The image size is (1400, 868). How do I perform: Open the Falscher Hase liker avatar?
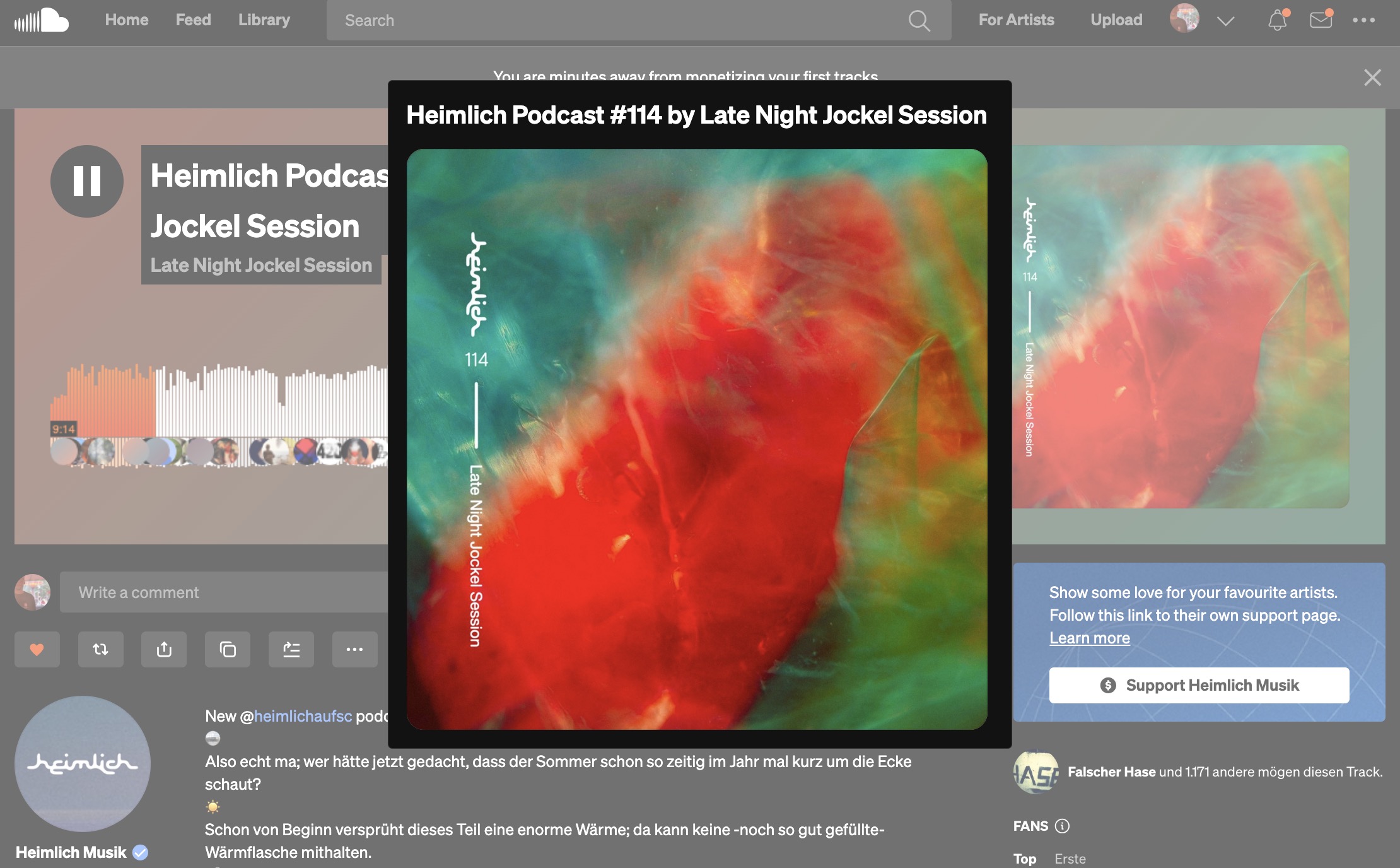[1036, 772]
